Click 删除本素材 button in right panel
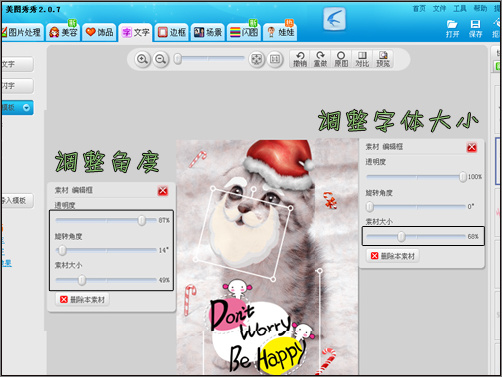The height and width of the screenshot is (377, 502). pos(393,256)
